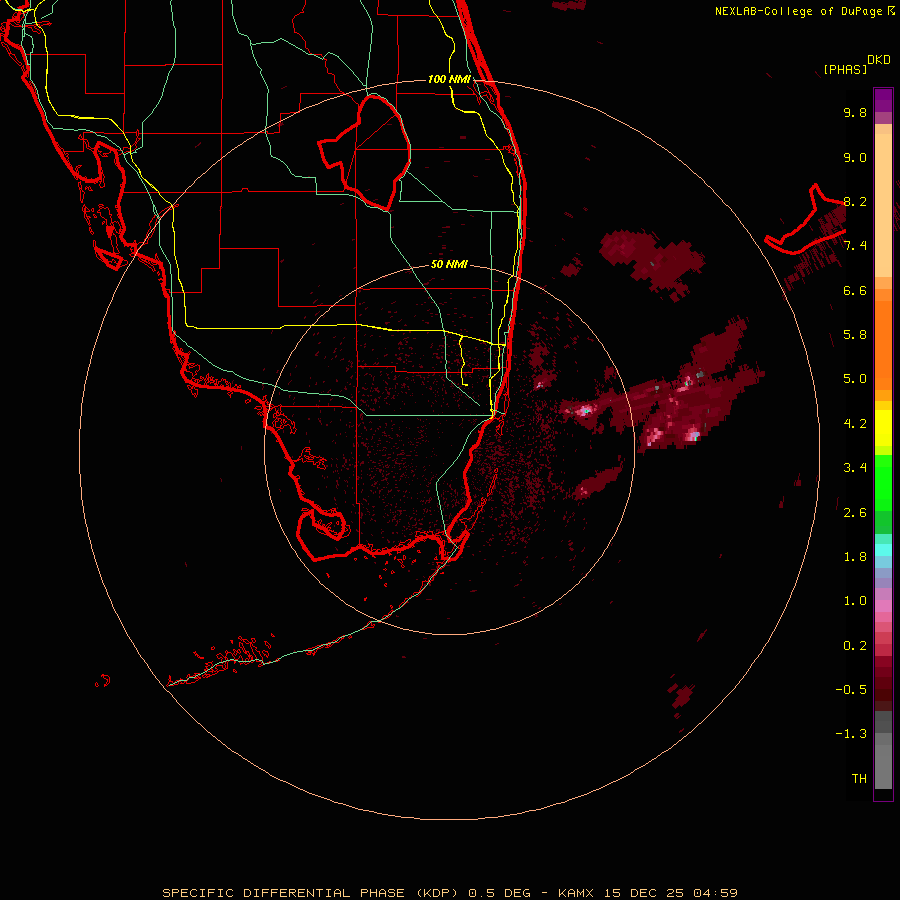Screen dimensions: 900x900
Task: Pick the bright green segment of the color bar
Action: [883, 482]
